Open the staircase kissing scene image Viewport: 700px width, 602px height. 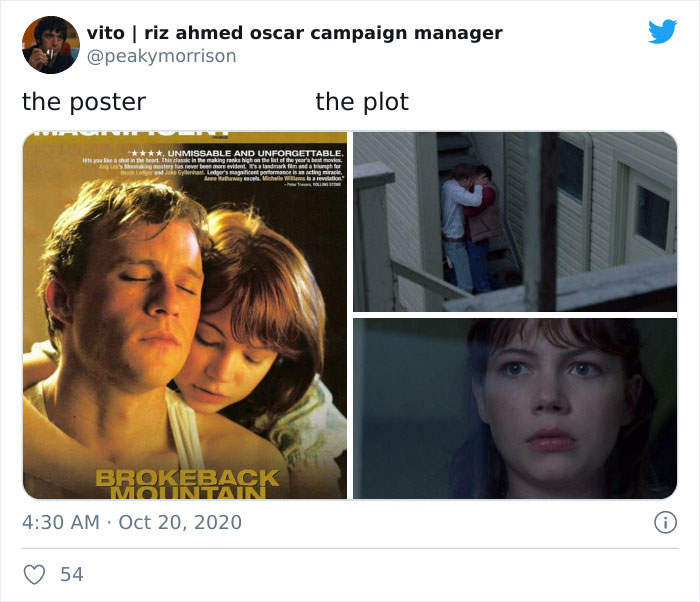click(x=515, y=222)
